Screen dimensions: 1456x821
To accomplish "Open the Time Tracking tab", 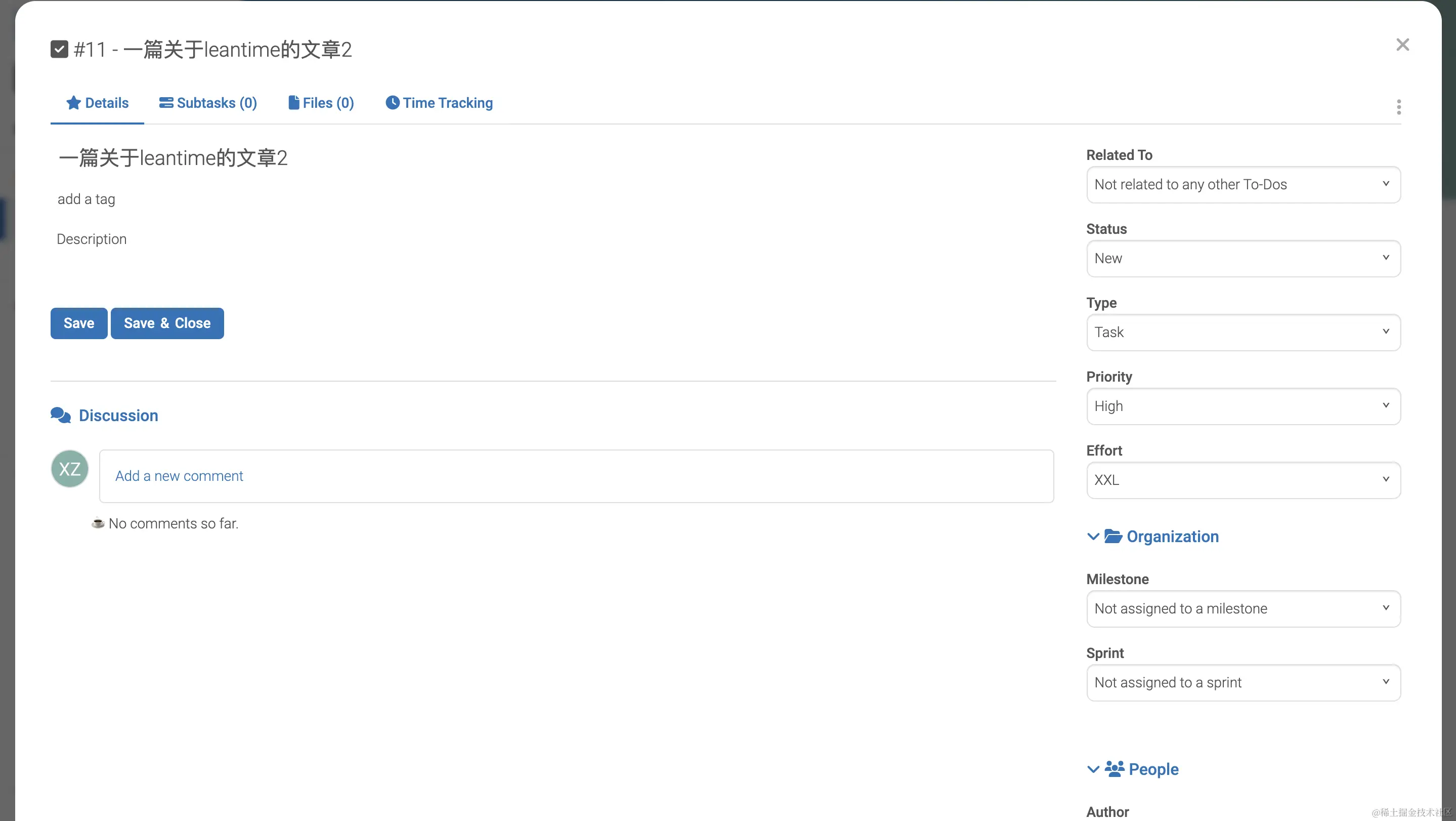I will tap(439, 103).
